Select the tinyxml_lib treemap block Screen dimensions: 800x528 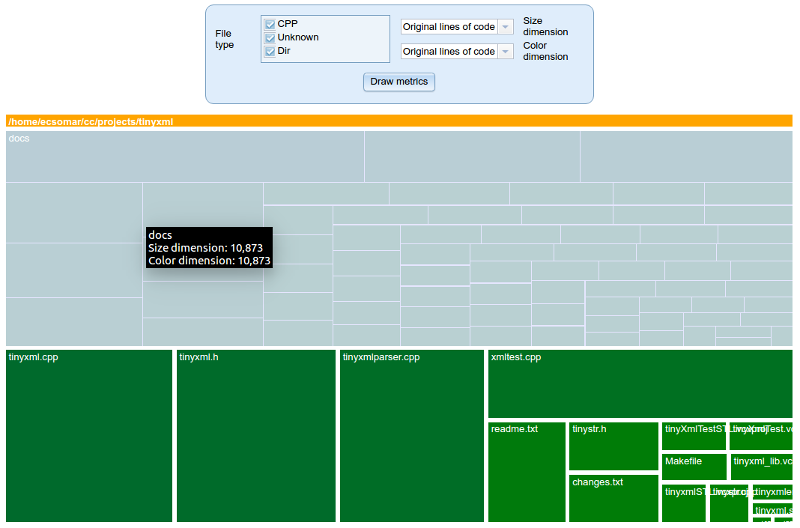[x=761, y=467]
